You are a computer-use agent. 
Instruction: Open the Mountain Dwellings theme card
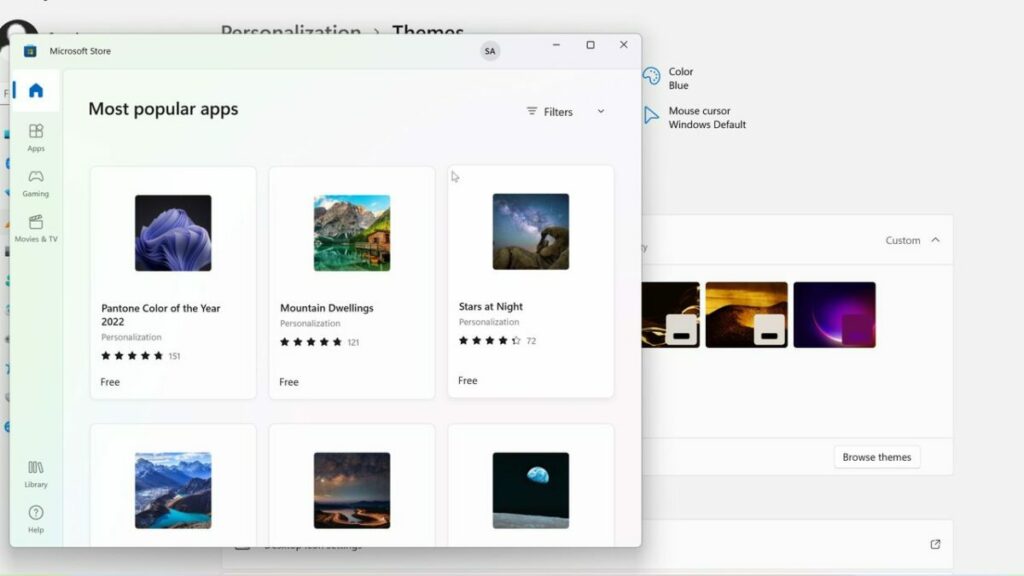tap(352, 283)
